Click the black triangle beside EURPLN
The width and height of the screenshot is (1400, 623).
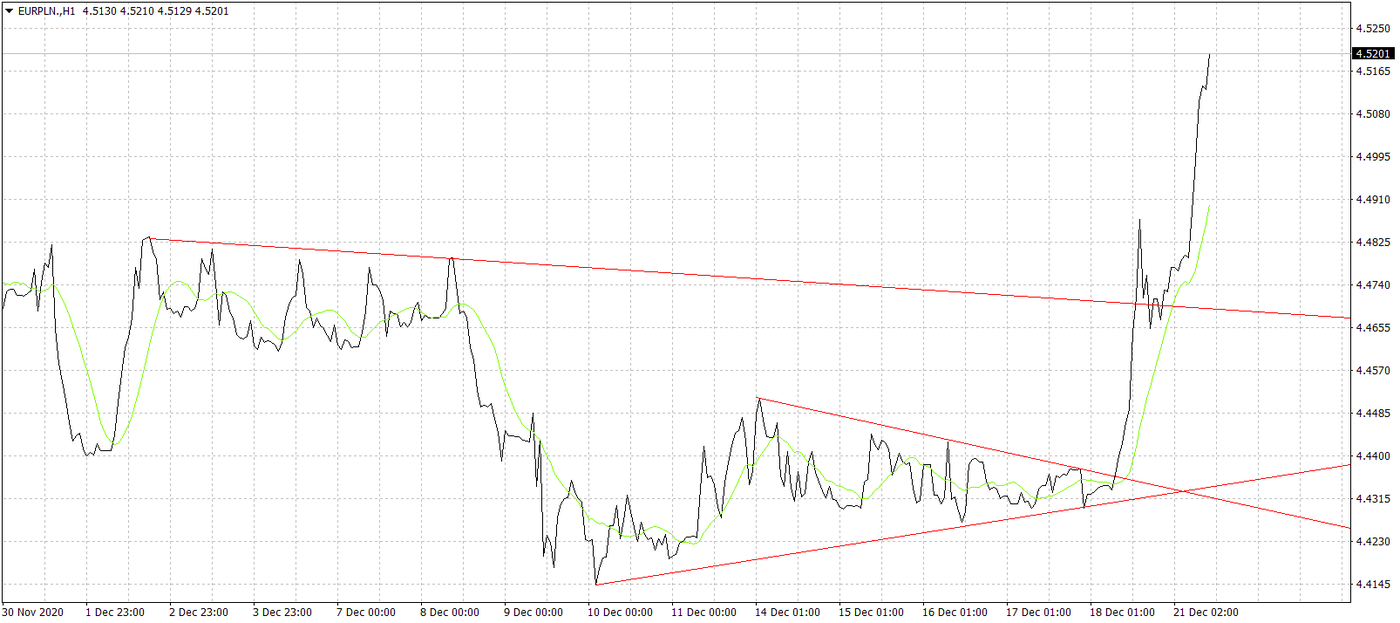8,11
